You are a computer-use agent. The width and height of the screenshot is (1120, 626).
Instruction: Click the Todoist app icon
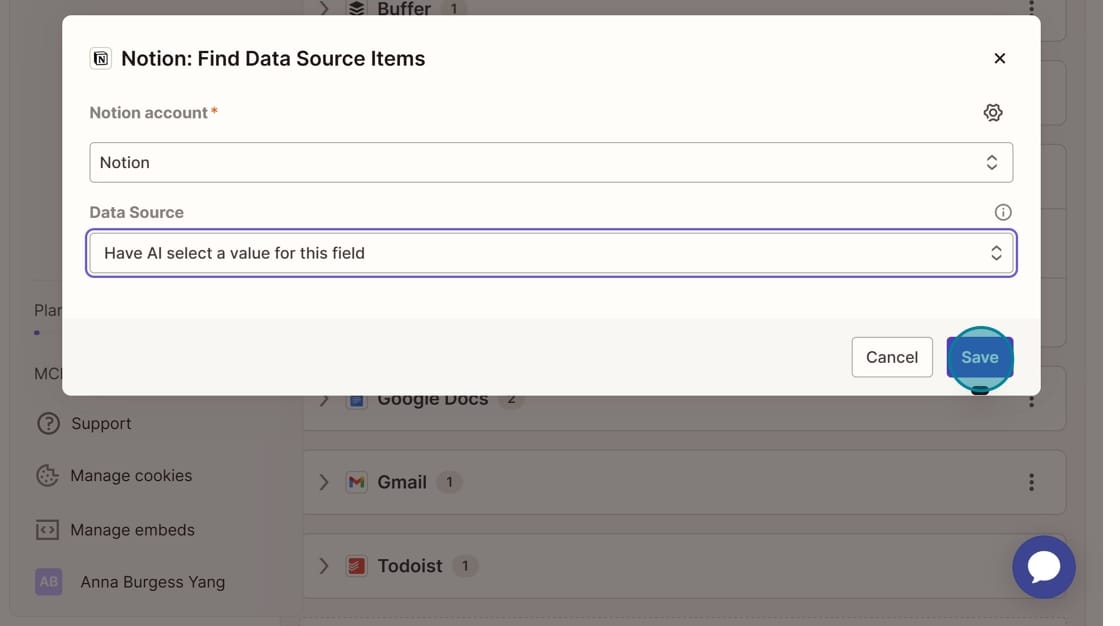pyautogui.click(x=356, y=566)
